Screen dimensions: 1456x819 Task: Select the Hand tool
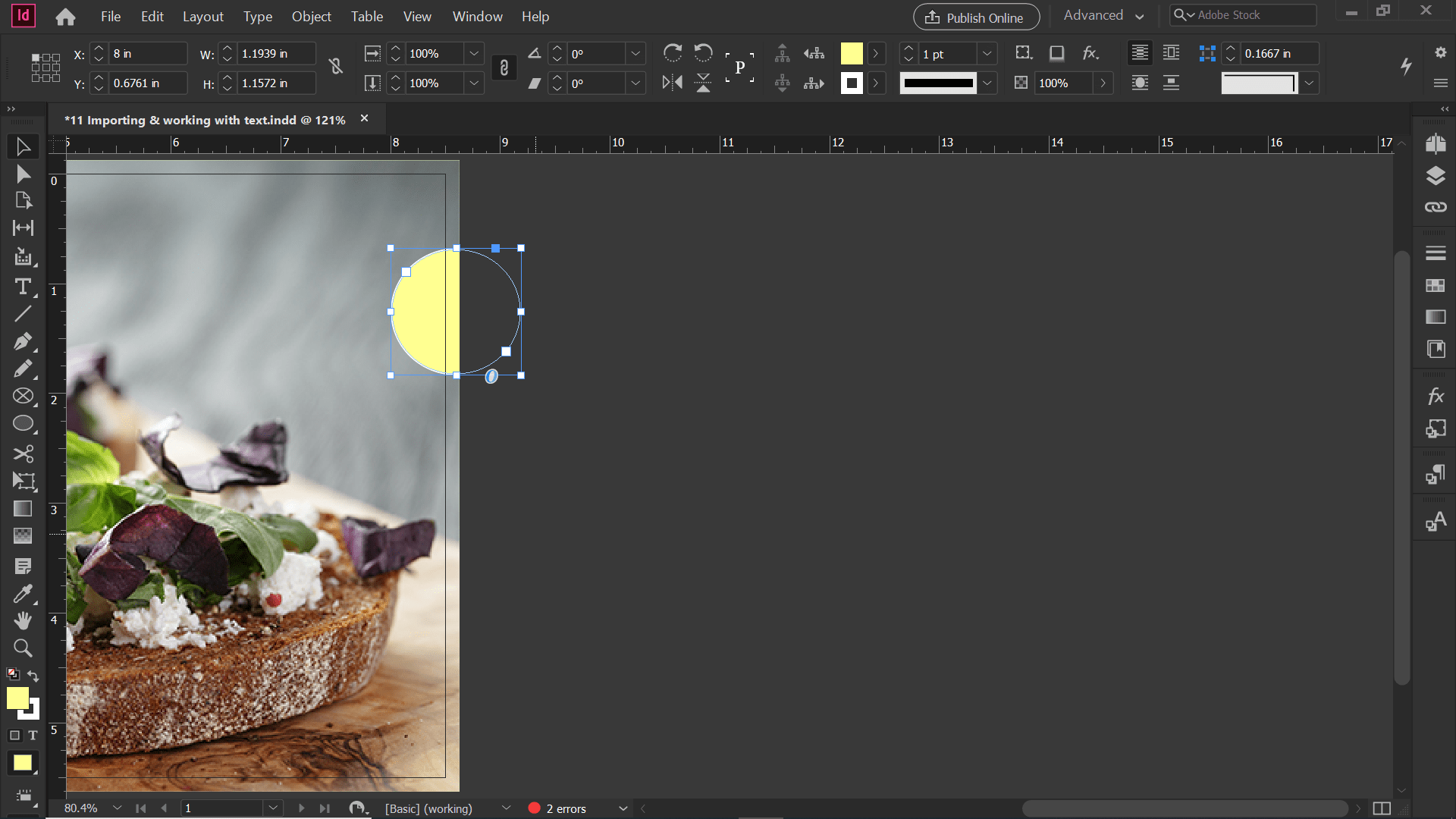point(23,620)
